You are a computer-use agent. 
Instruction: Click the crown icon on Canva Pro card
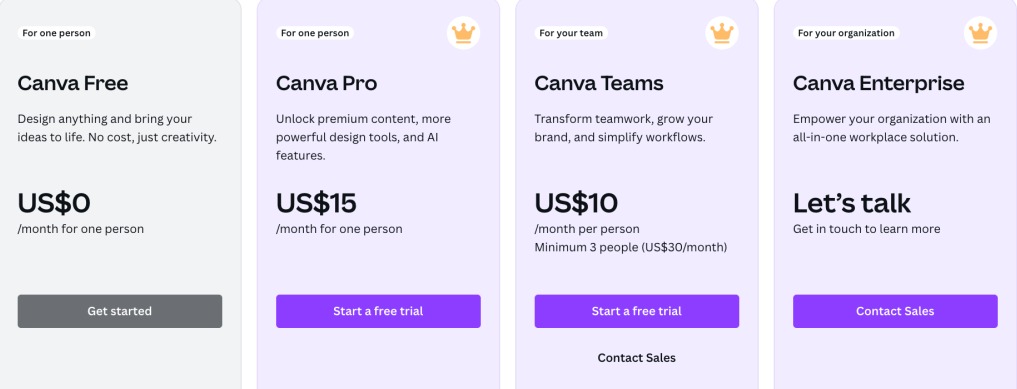(x=464, y=33)
